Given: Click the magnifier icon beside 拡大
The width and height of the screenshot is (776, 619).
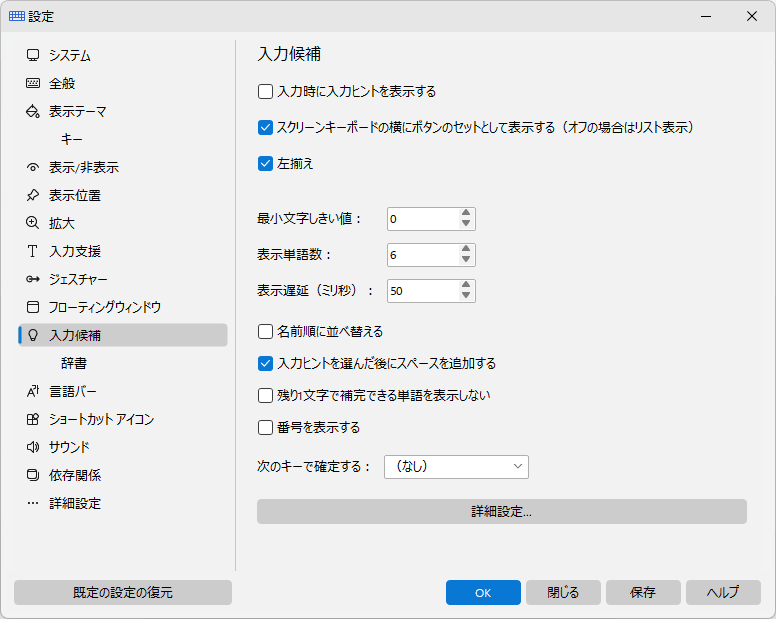Looking at the screenshot, I should coord(33,223).
